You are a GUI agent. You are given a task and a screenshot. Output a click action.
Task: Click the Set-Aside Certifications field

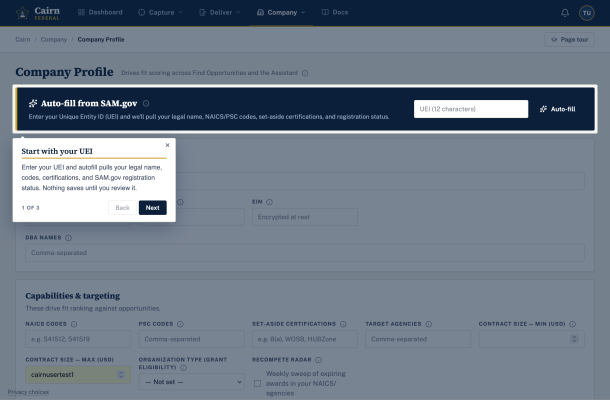pos(305,339)
